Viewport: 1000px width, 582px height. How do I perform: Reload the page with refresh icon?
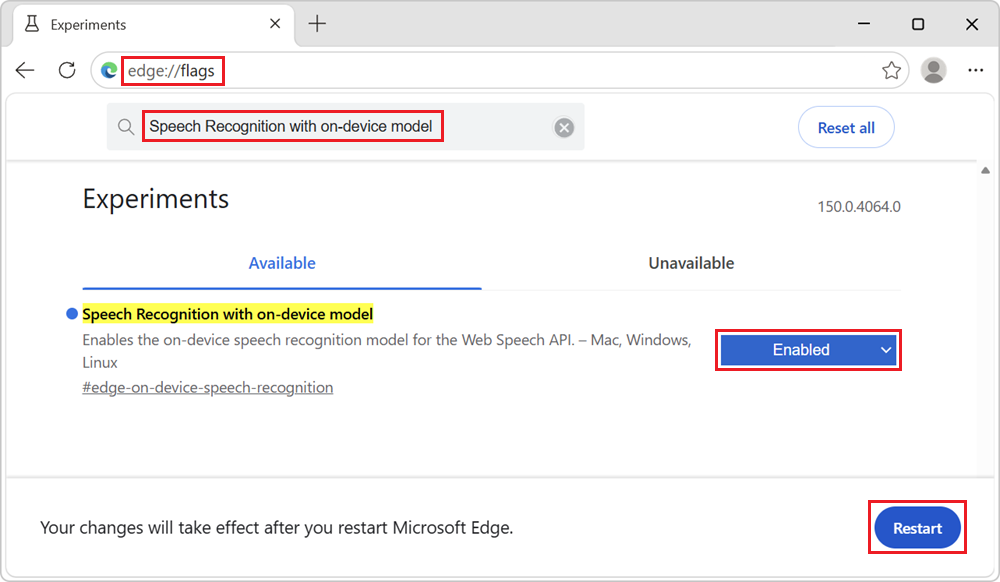coord(67,70)
